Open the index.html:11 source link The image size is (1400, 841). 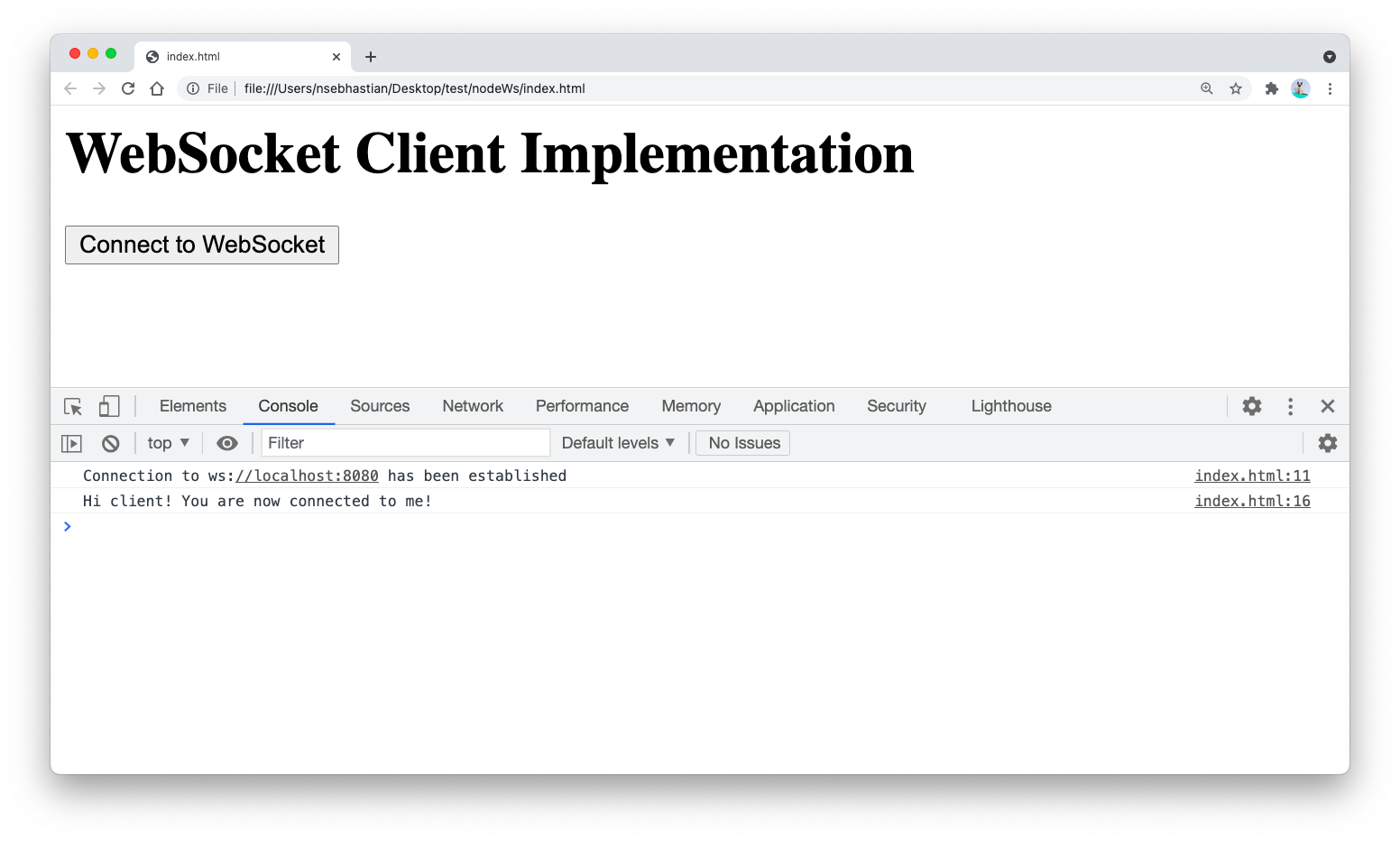[x=1252, y=476]
